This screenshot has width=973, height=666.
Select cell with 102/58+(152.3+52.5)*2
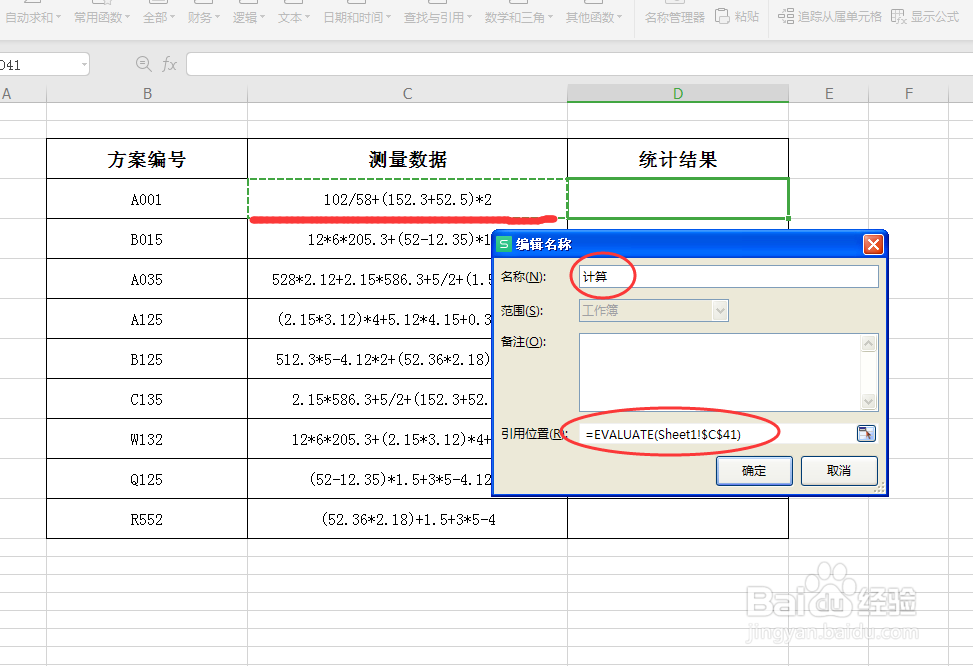click(407, 199)
